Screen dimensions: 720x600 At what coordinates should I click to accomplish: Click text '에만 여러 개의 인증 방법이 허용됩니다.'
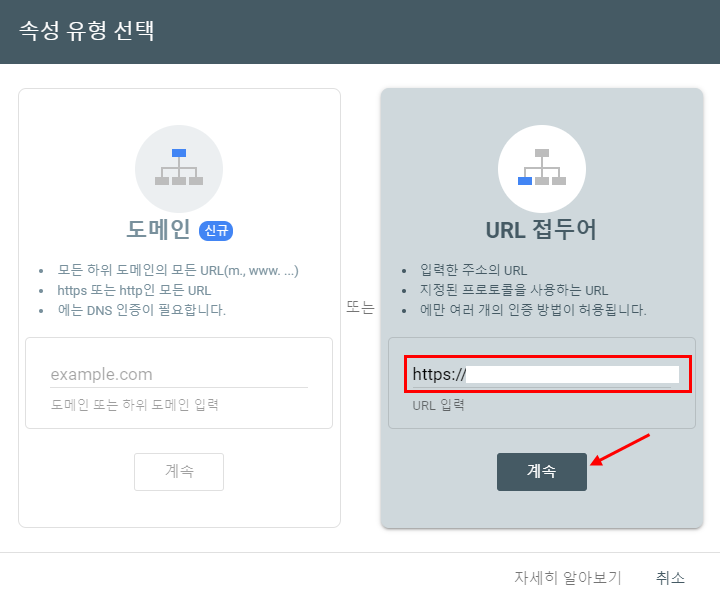tap(533, 310)
